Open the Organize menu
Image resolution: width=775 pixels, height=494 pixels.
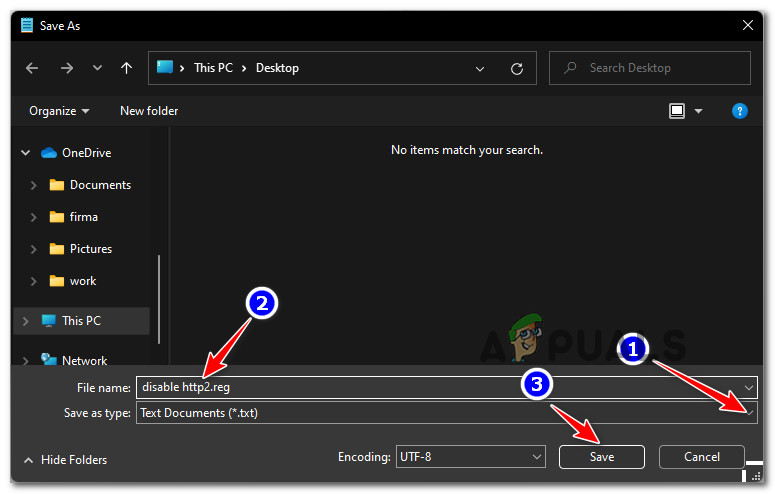tap(59, 111)
